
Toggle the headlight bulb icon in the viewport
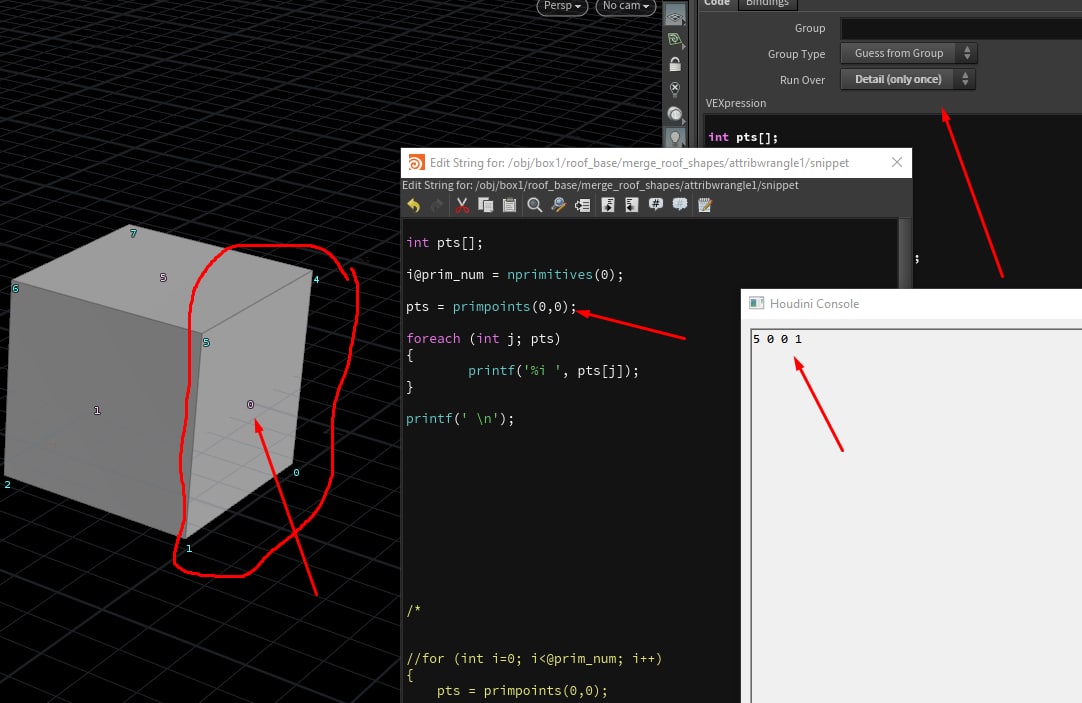pos(675,137)
